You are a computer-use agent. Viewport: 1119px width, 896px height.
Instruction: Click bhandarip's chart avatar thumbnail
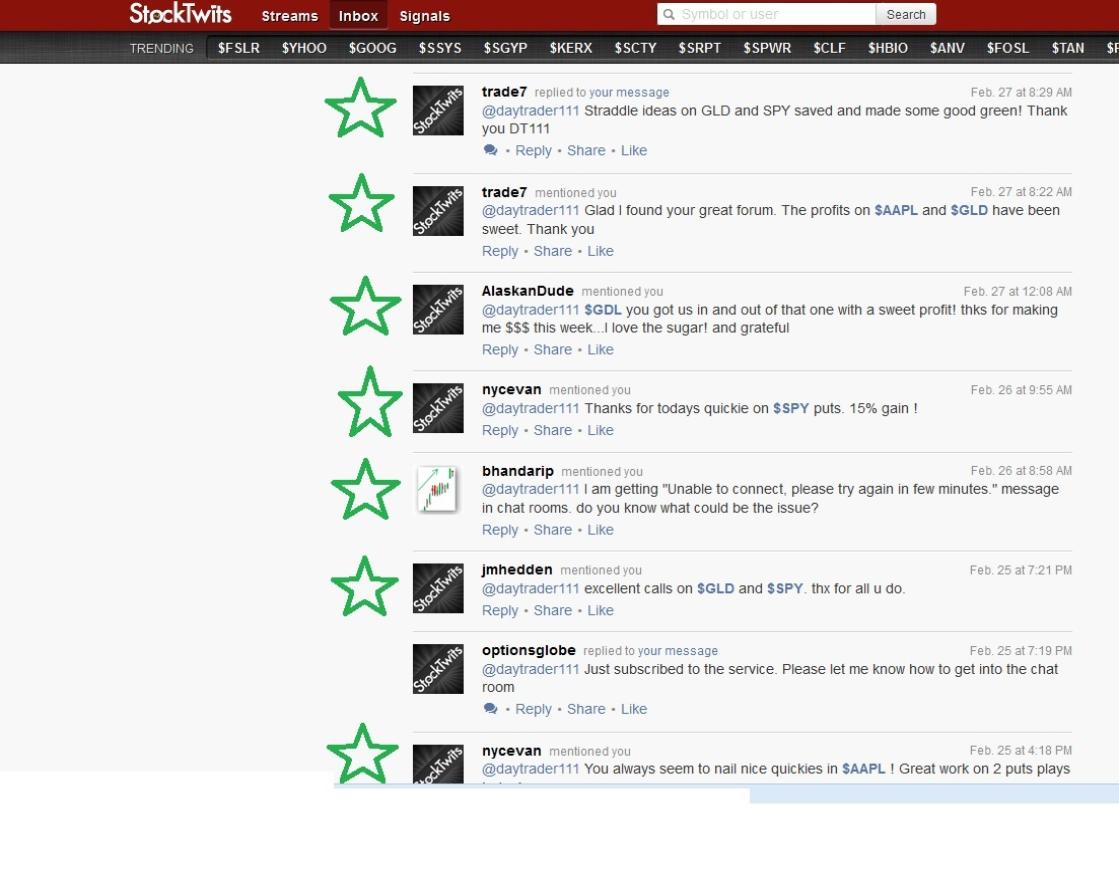pos(438,490)
